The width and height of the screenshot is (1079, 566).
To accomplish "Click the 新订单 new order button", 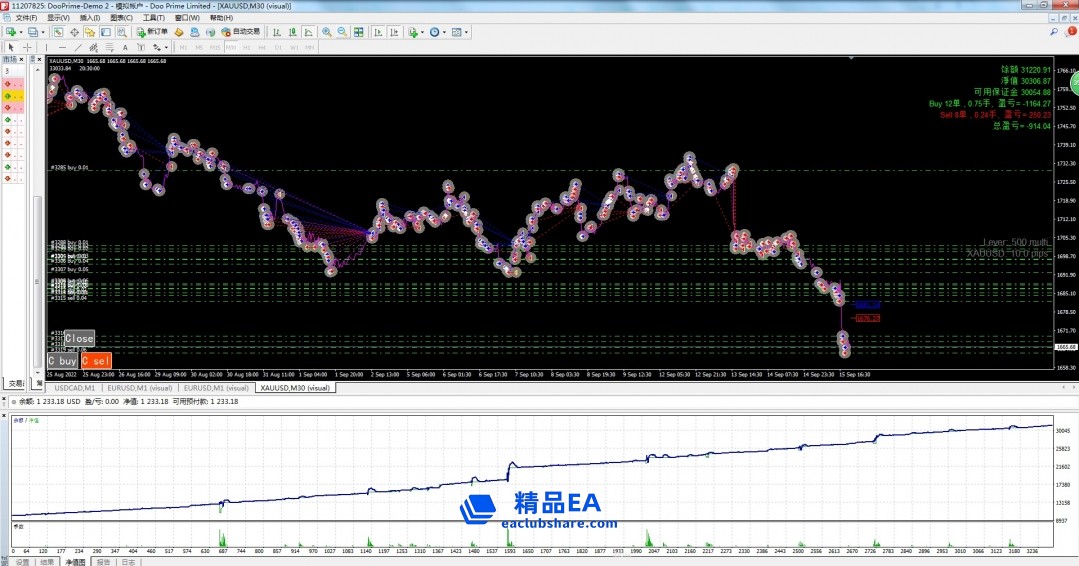I will click(152, 32).
